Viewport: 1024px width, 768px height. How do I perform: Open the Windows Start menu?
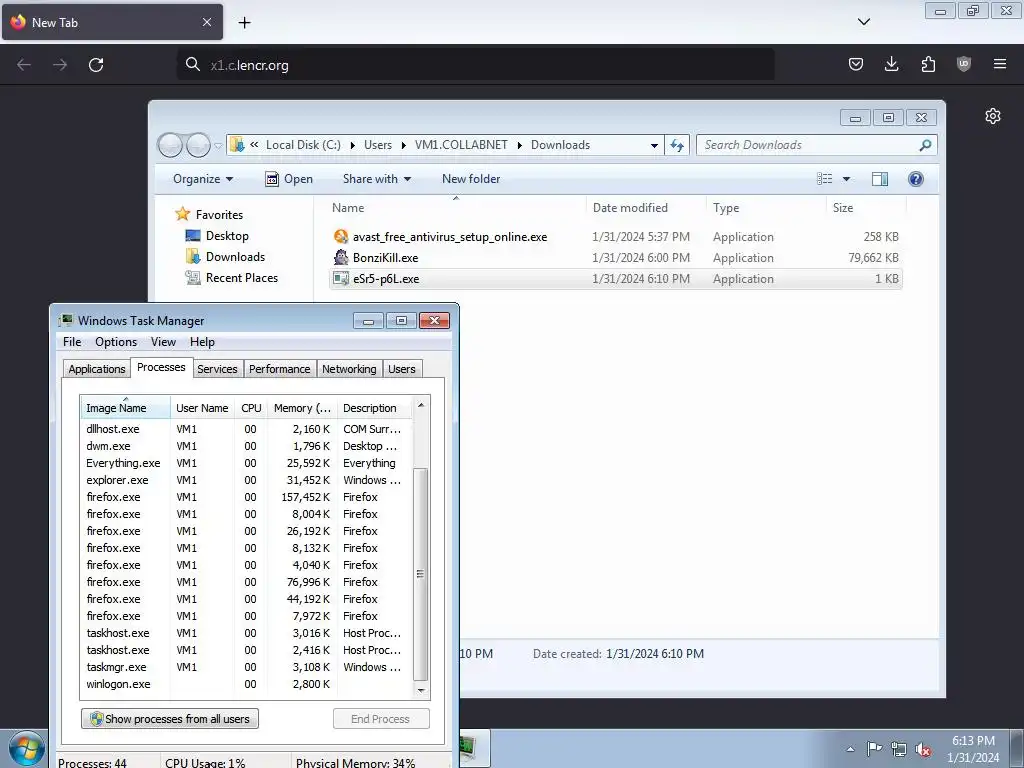(x=26, y=749)
